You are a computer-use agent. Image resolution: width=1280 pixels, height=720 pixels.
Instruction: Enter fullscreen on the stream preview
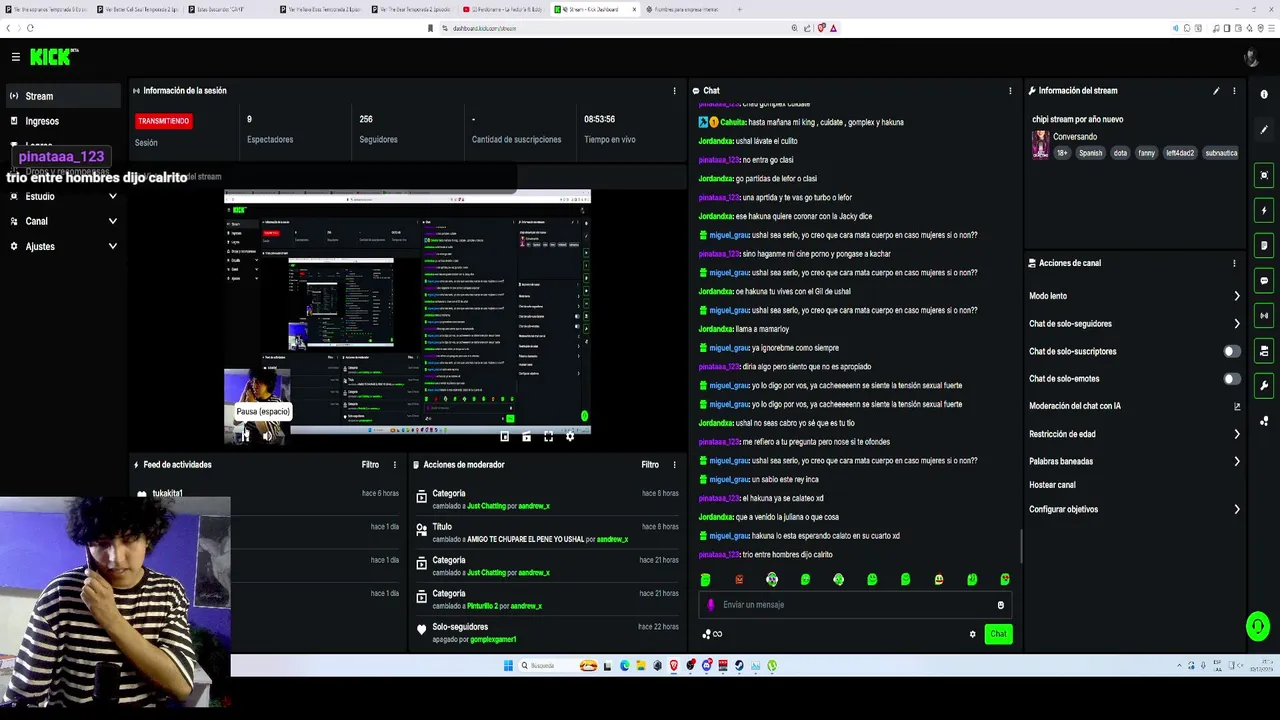click(x=548, y=436)
